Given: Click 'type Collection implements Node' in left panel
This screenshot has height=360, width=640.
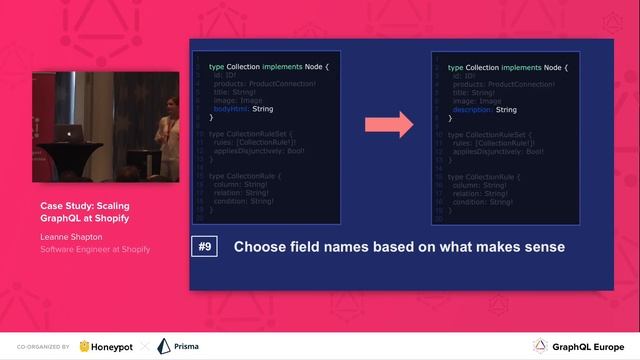Looking at the screenshot, I should [269, 67].
